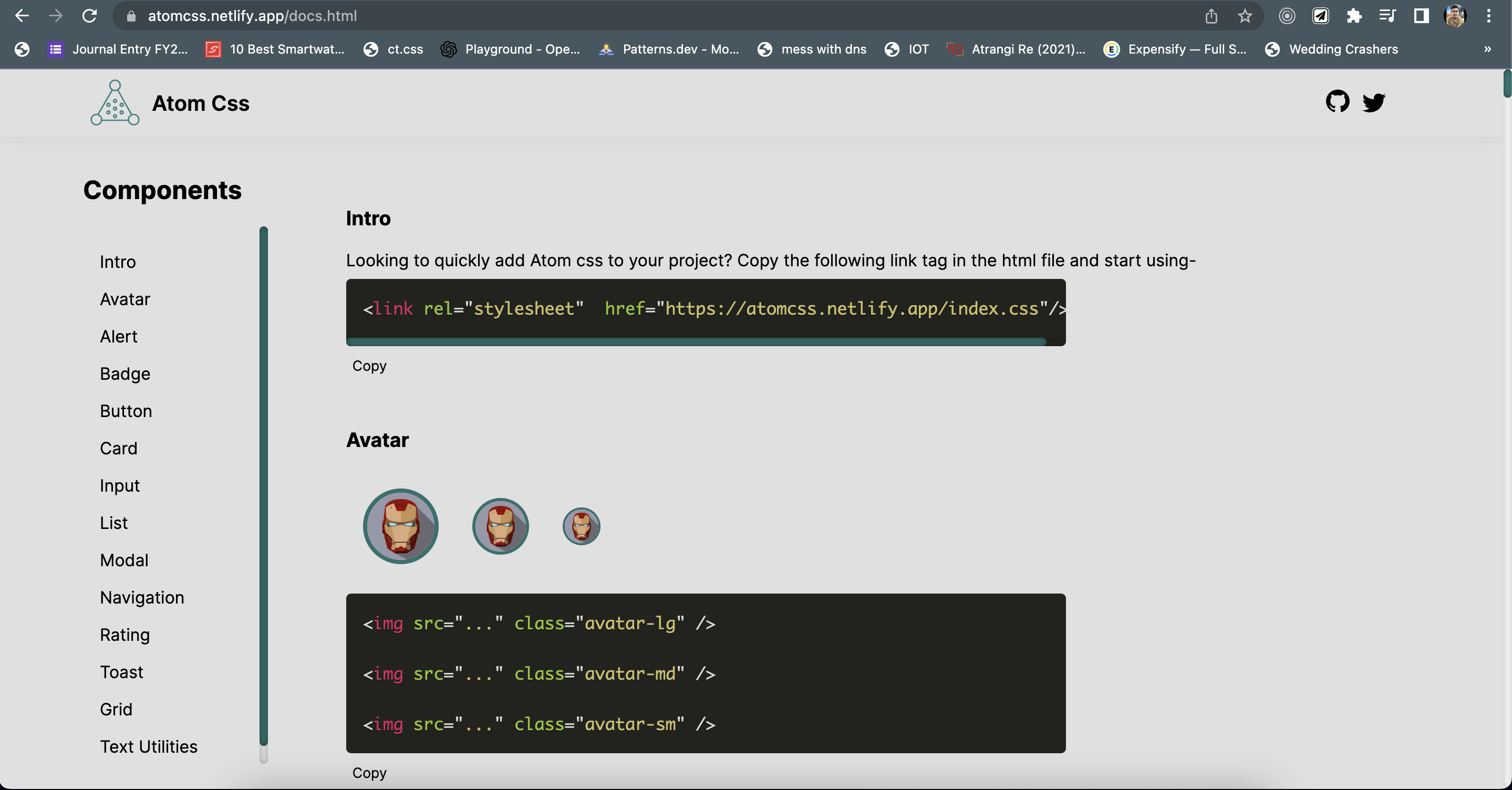Expand hidden bookmarks chevron
This screenshot has height=790, width=1512.
(1487, 49)
